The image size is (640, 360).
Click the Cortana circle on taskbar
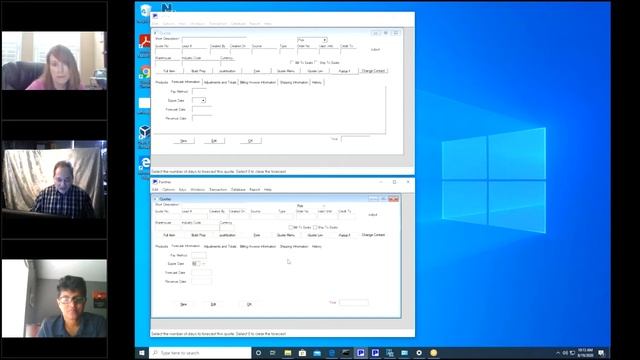click(x=258, y=353)
